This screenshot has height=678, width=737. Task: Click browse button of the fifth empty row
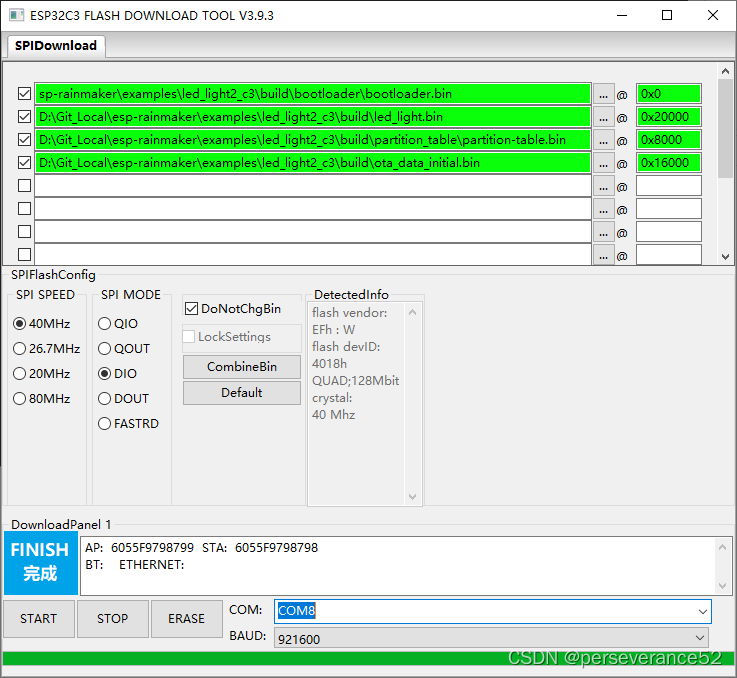[x=604, y=186]
